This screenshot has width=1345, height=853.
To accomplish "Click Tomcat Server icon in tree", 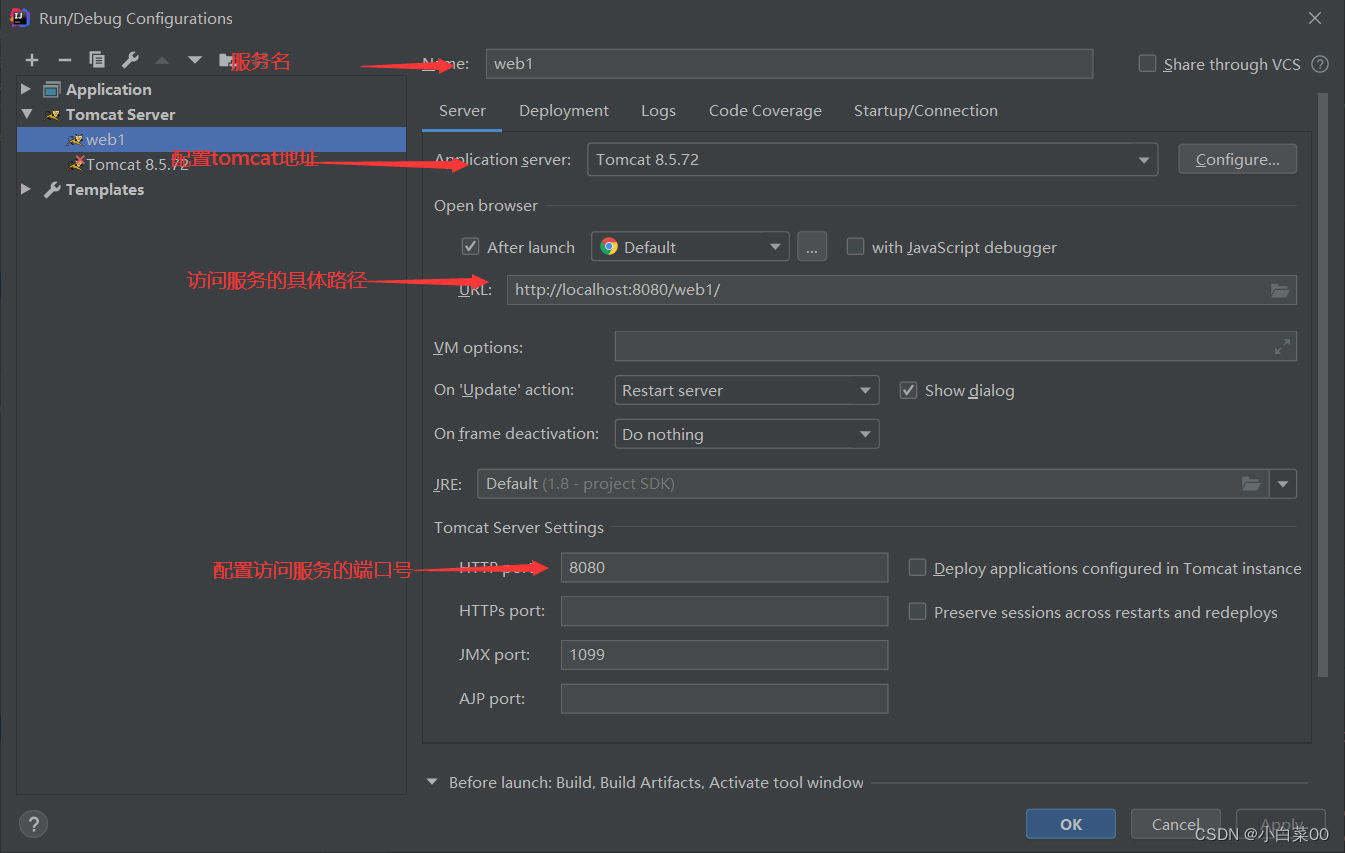I will point(53,115).
